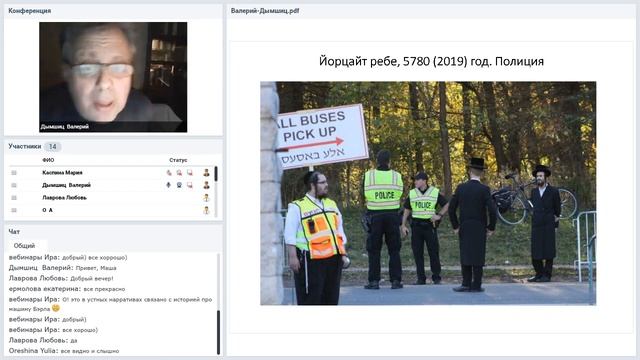Click avatar icon for Дымшиц Валерий

click(x=207, y=185)
